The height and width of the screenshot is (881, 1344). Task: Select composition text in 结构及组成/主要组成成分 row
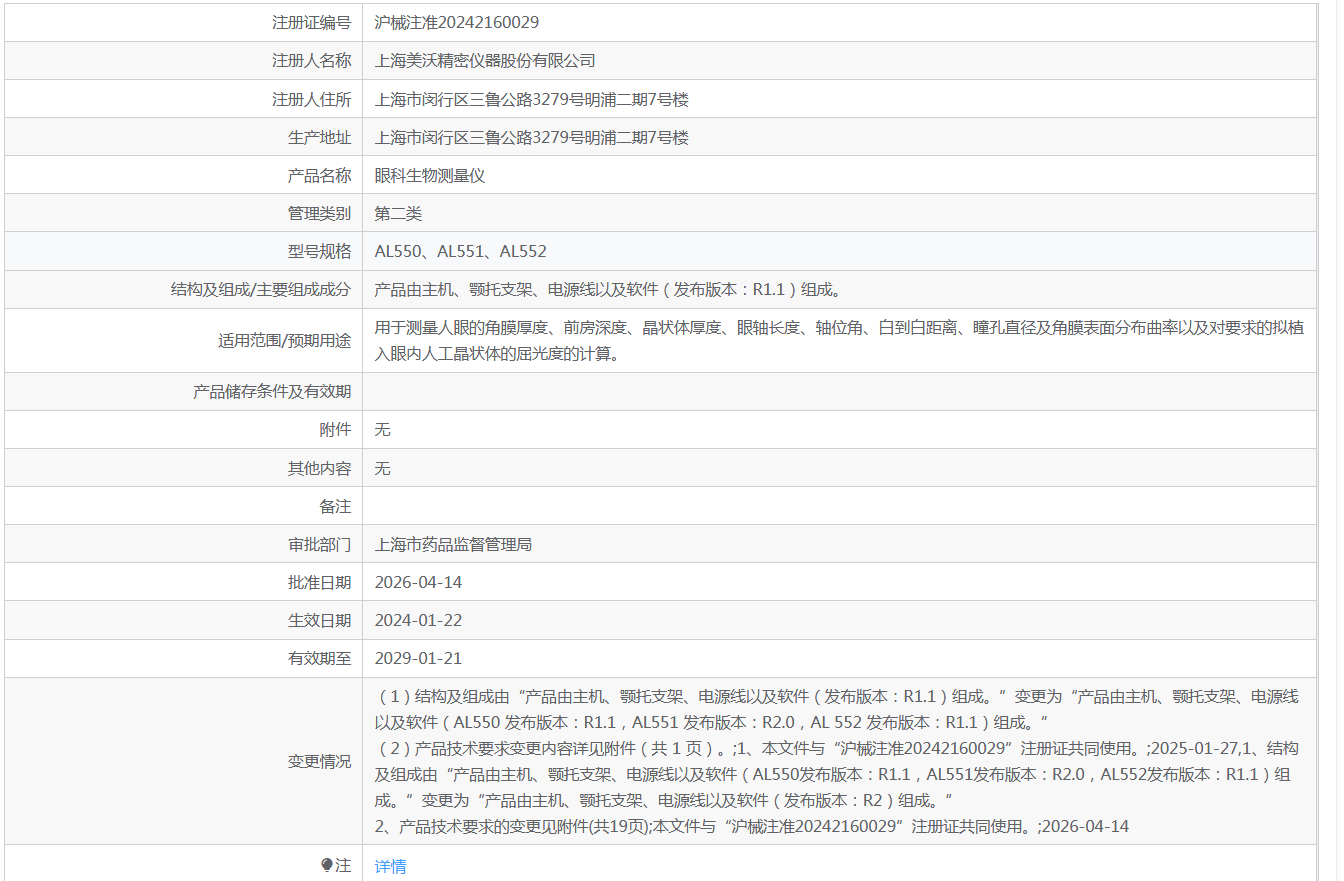[608, 289]
